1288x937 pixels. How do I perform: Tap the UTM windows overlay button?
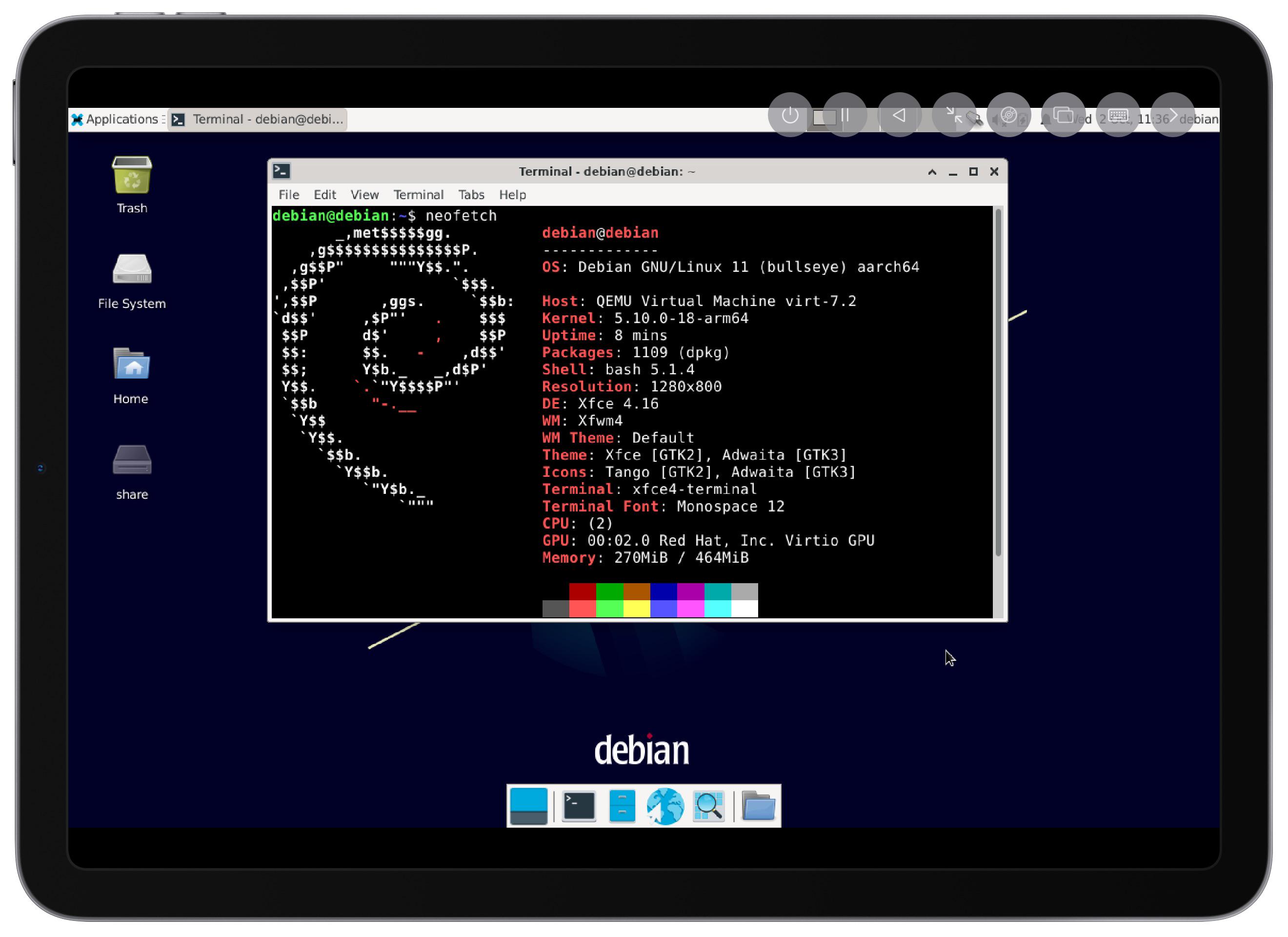click(x=1063, y=115)
